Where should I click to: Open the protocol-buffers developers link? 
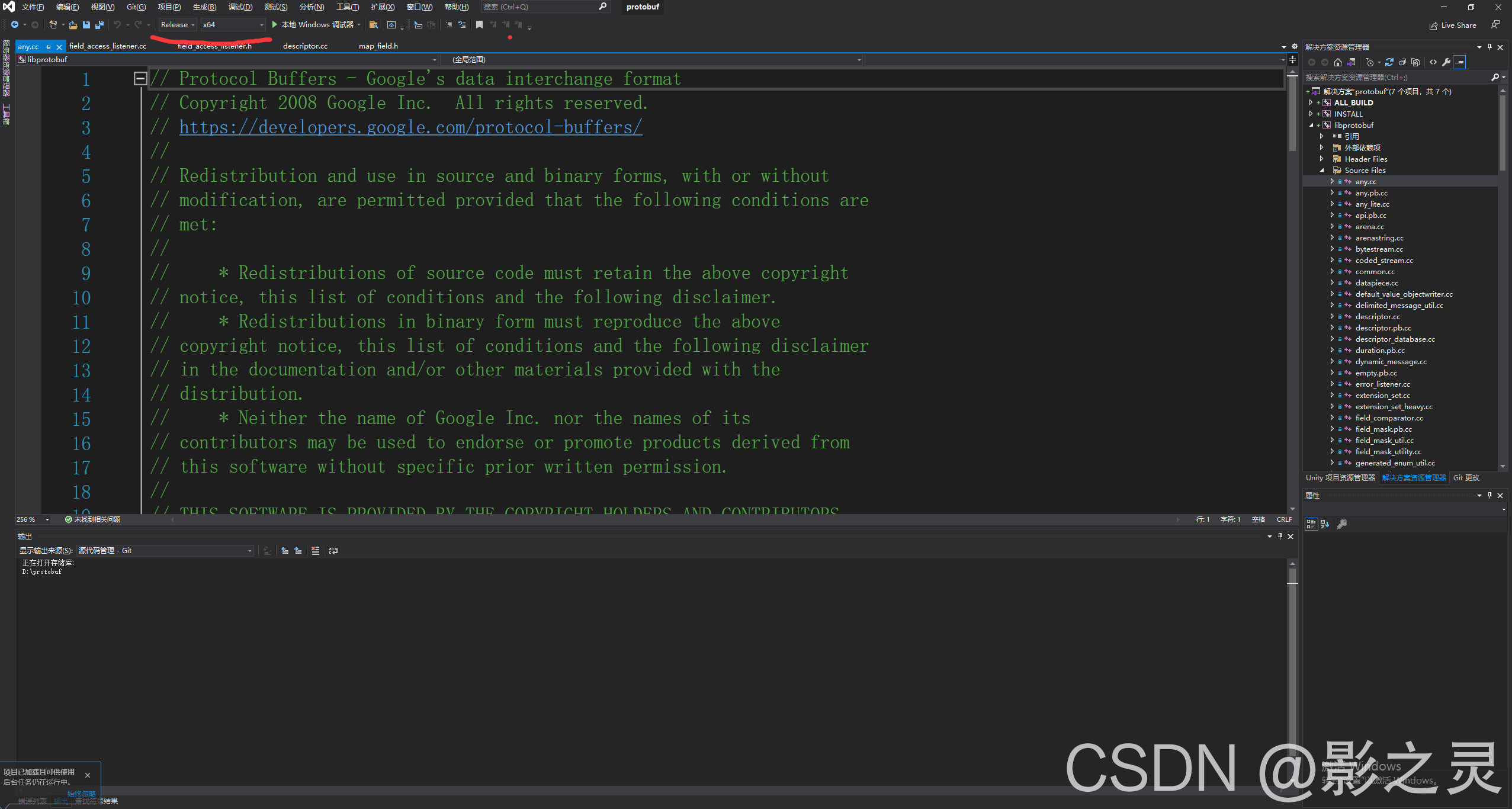click(x=410, y=127)
